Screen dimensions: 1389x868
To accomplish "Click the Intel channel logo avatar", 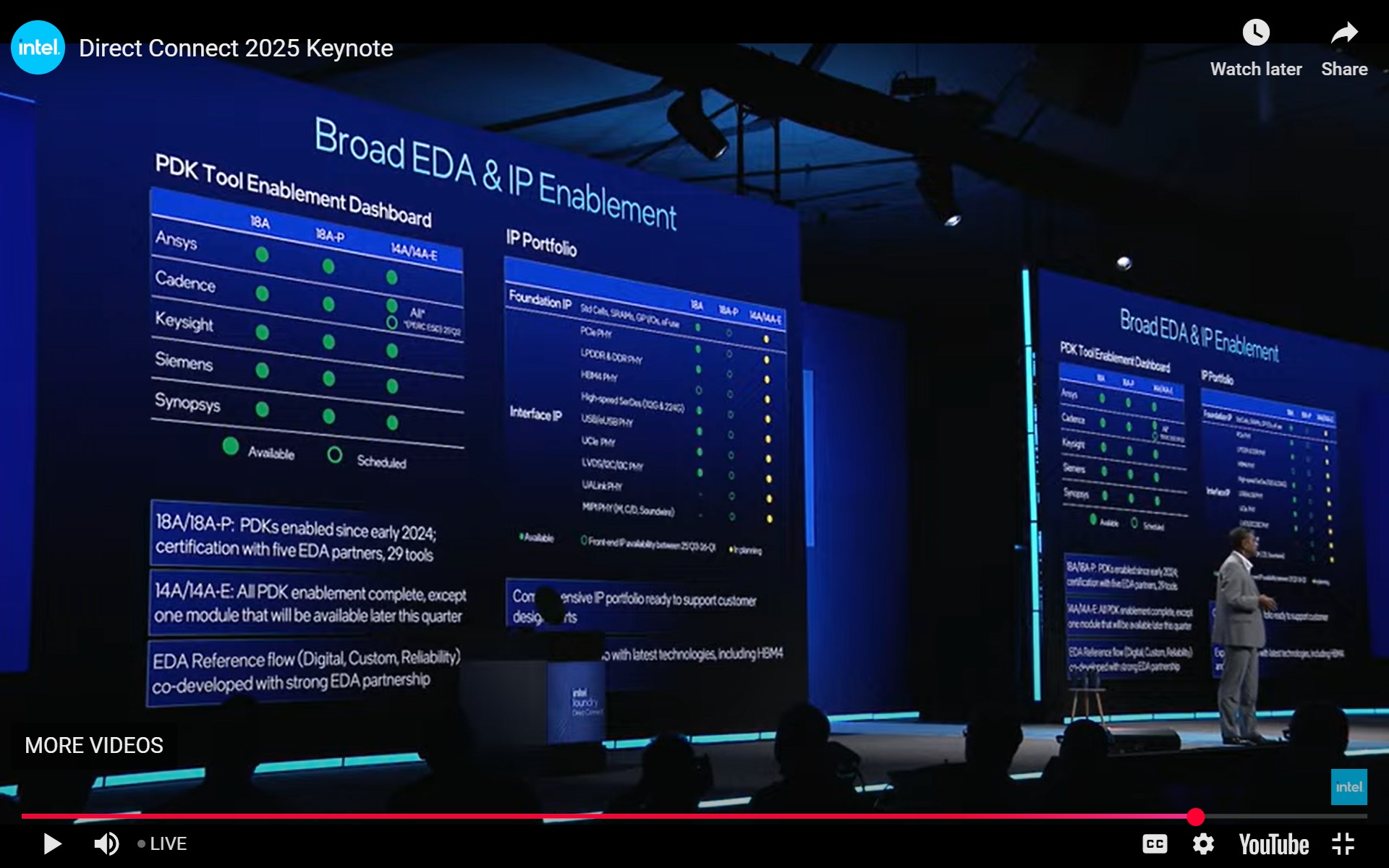I will point(38,48).
